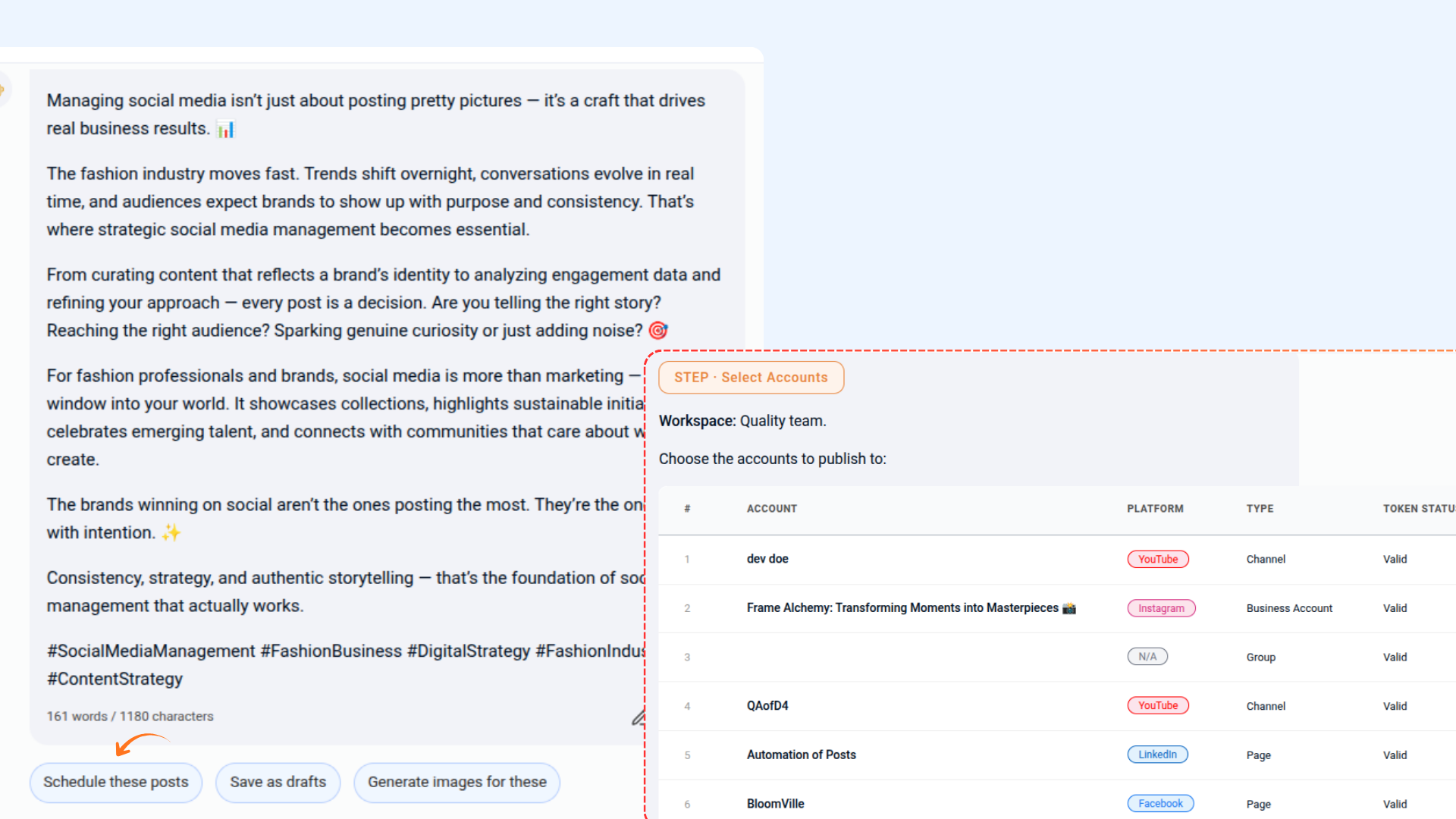
Task: Select the Frame Alchemy account
Action: point(902,608)
